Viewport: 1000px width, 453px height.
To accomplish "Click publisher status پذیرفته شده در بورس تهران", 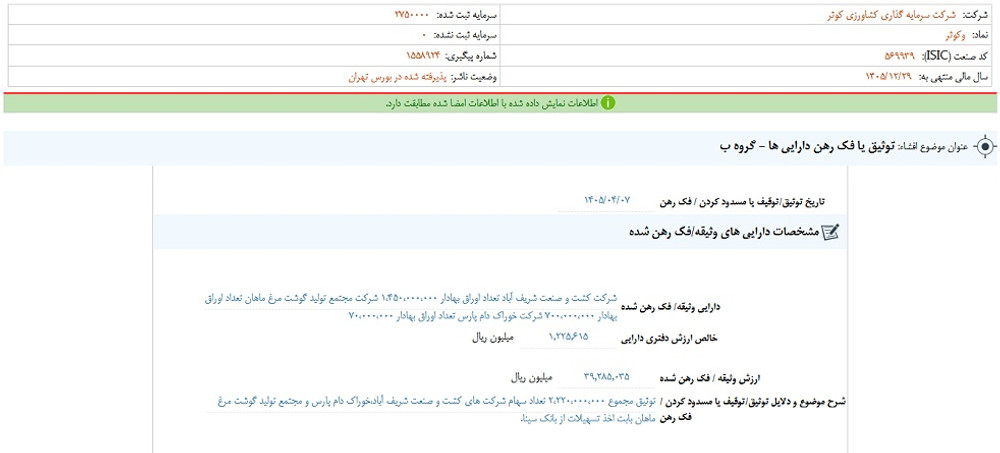I will pos(395,77).
